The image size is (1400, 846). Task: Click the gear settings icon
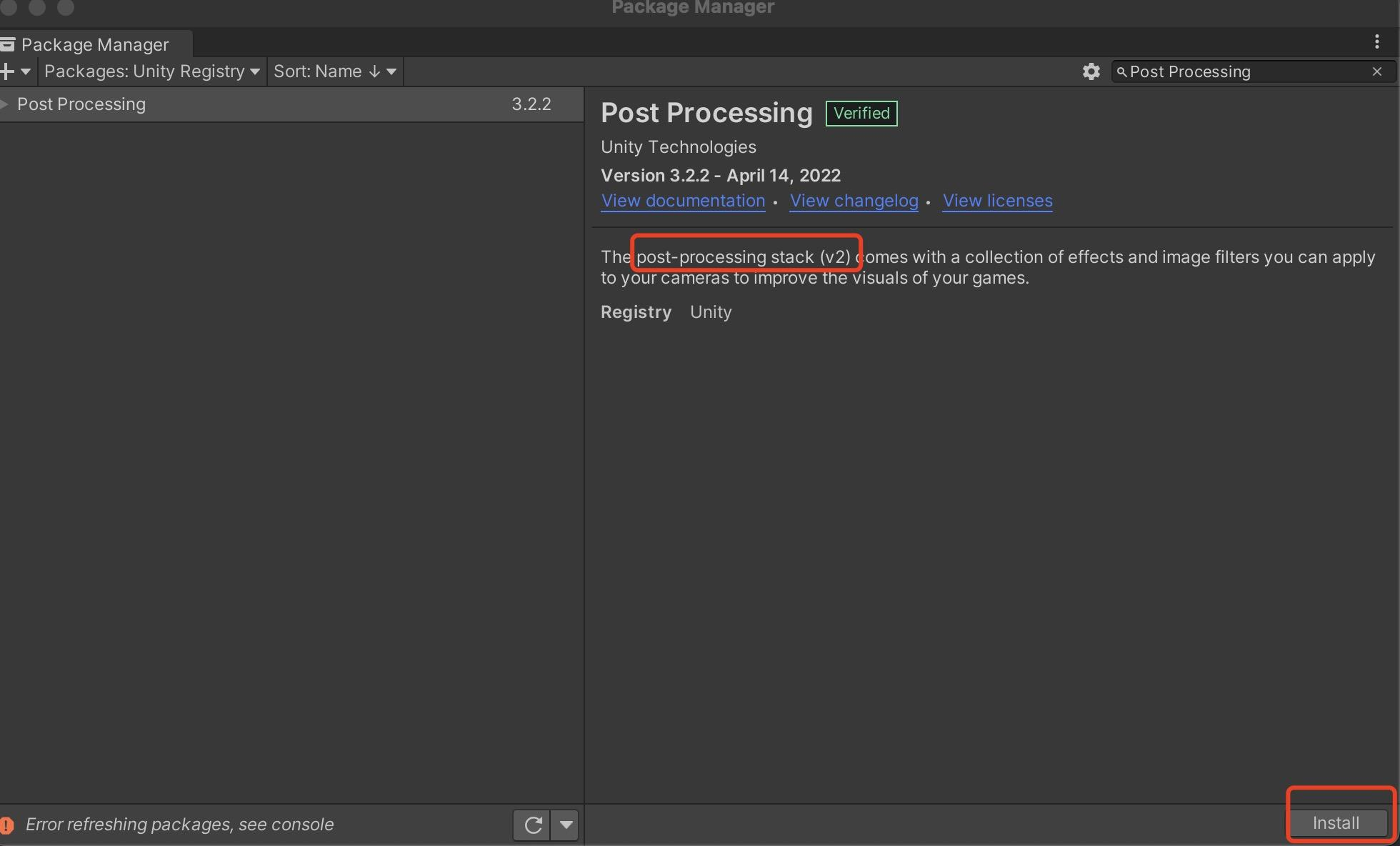pyautogui.click(x=1091, y=71)
